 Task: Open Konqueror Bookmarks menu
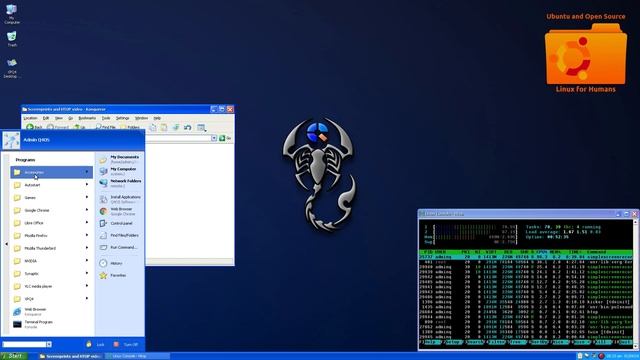87,118
